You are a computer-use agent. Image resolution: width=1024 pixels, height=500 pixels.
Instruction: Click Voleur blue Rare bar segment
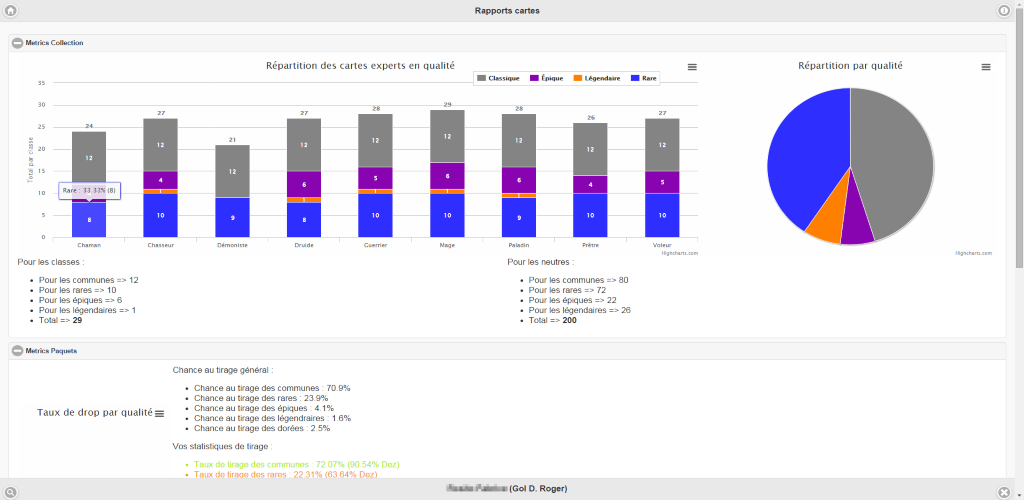pyautogui.click(x=662, y=215)
